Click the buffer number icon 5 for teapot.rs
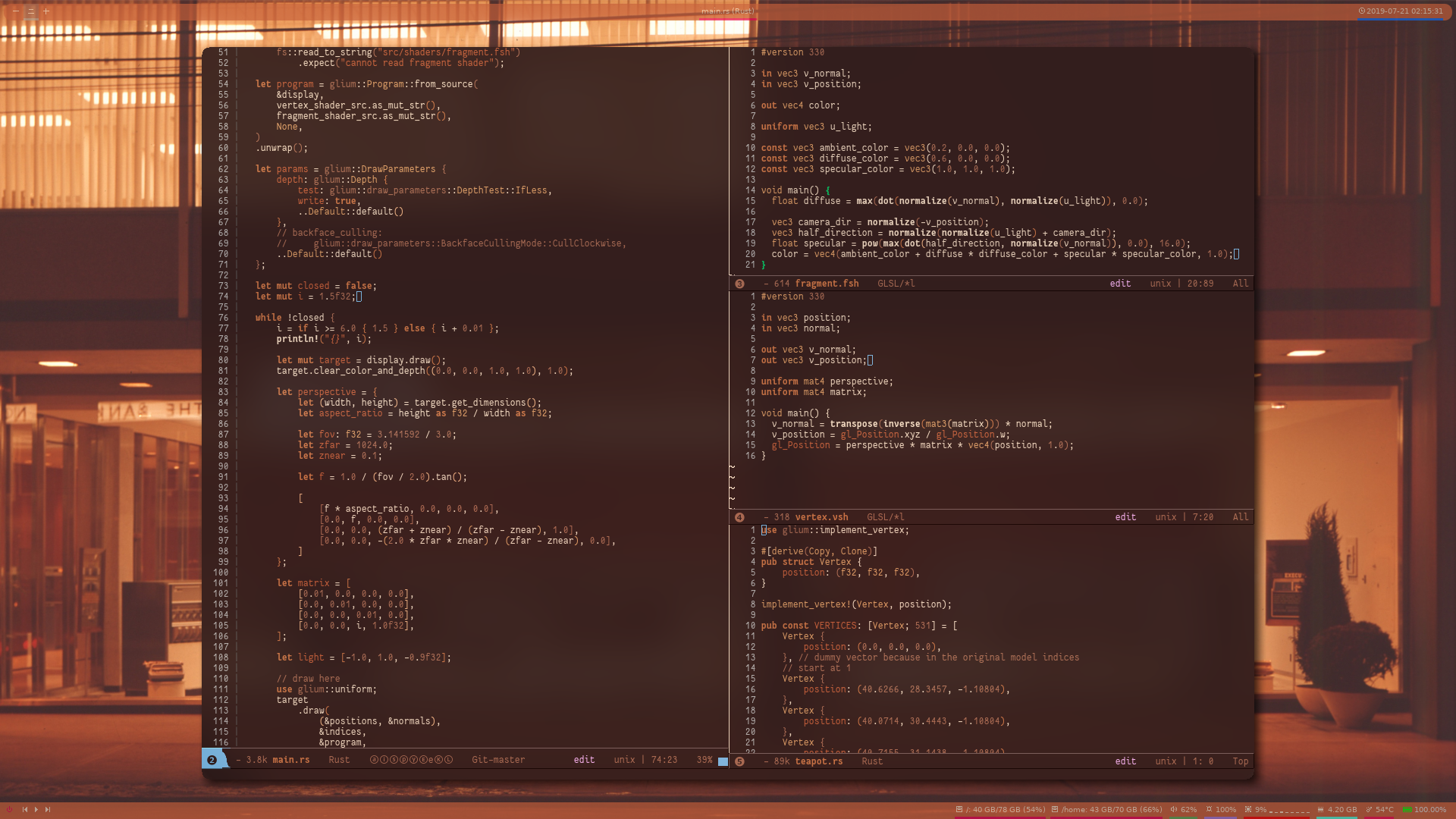This screenshot has width=1456, height=819. (x=739, y=761)
